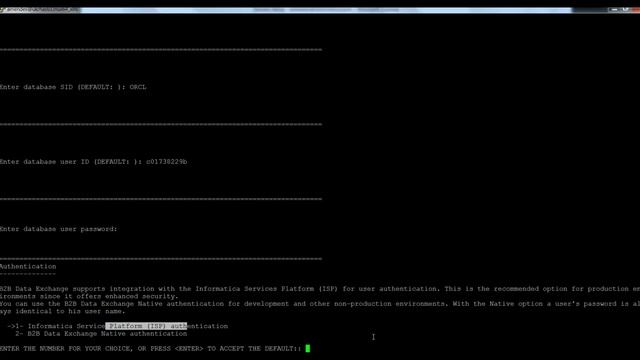Click the line starting 'You can use the B2B Data Exchange Native'
Viewport: 640px width, 360px height.
tap(320, 304)
